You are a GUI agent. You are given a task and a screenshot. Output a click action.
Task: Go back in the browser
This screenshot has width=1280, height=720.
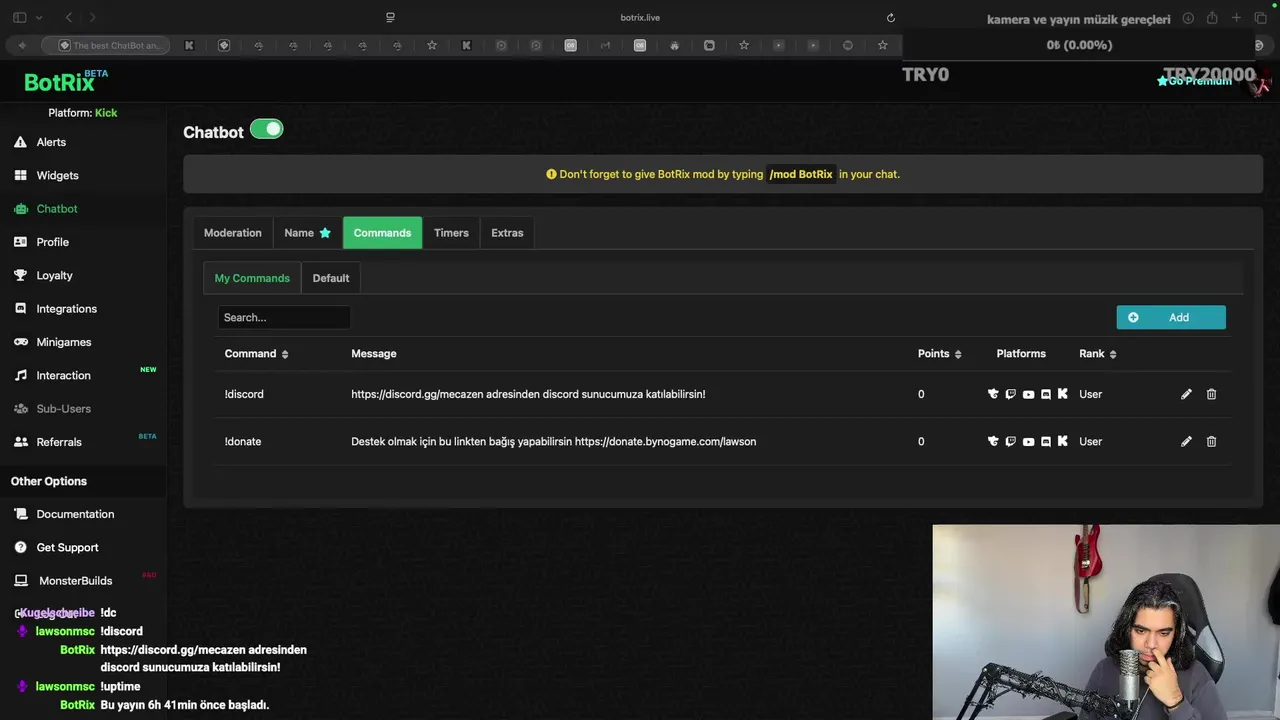coord(68,18)
